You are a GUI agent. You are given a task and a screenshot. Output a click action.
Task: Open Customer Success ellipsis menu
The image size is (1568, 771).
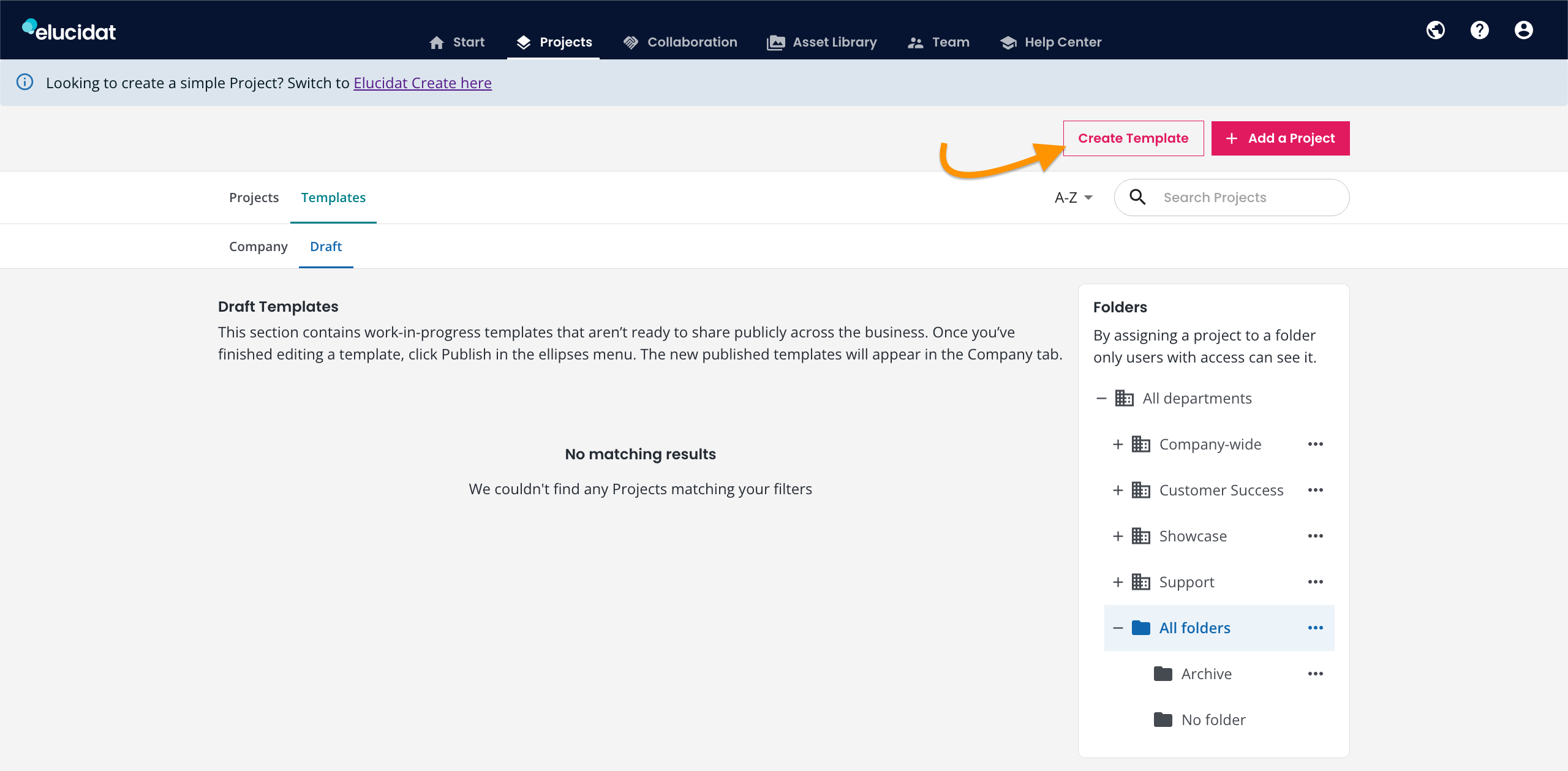(1315, 490)
